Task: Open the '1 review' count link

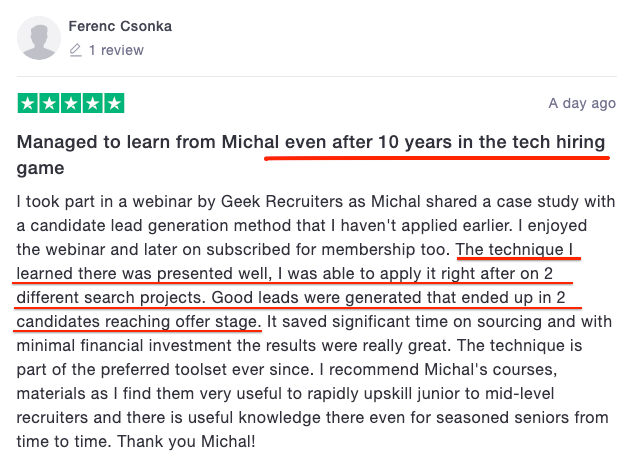Action: (x=116, y=50)
